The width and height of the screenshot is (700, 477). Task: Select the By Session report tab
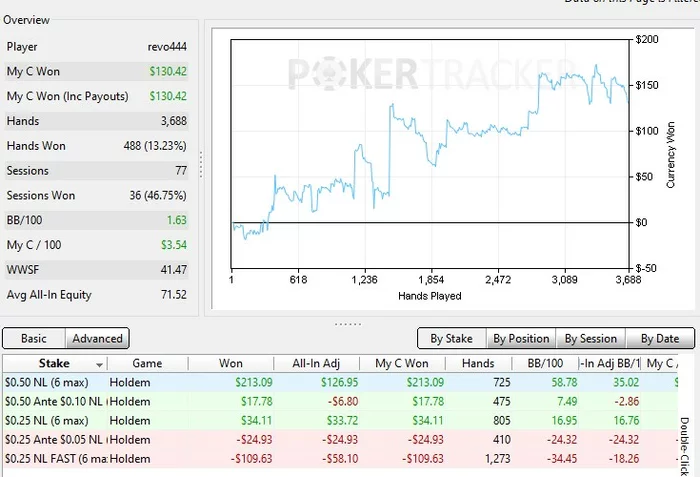591,339
